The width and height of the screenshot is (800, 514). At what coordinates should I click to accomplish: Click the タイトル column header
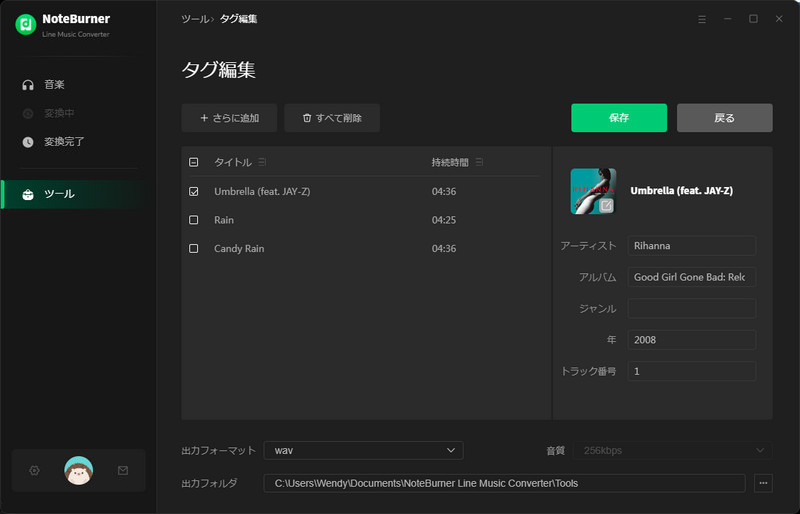pyautogui.click(x=233, y=162)
